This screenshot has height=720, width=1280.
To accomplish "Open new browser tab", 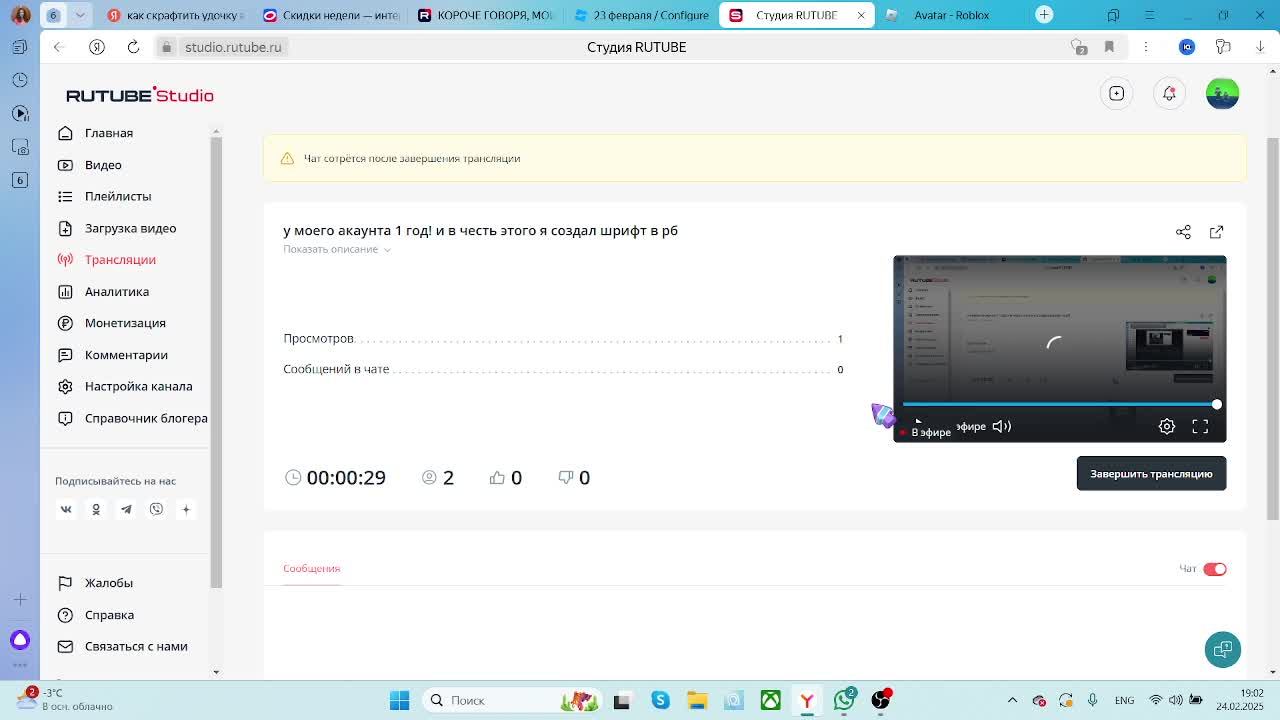I will [x=1044, y=14].
